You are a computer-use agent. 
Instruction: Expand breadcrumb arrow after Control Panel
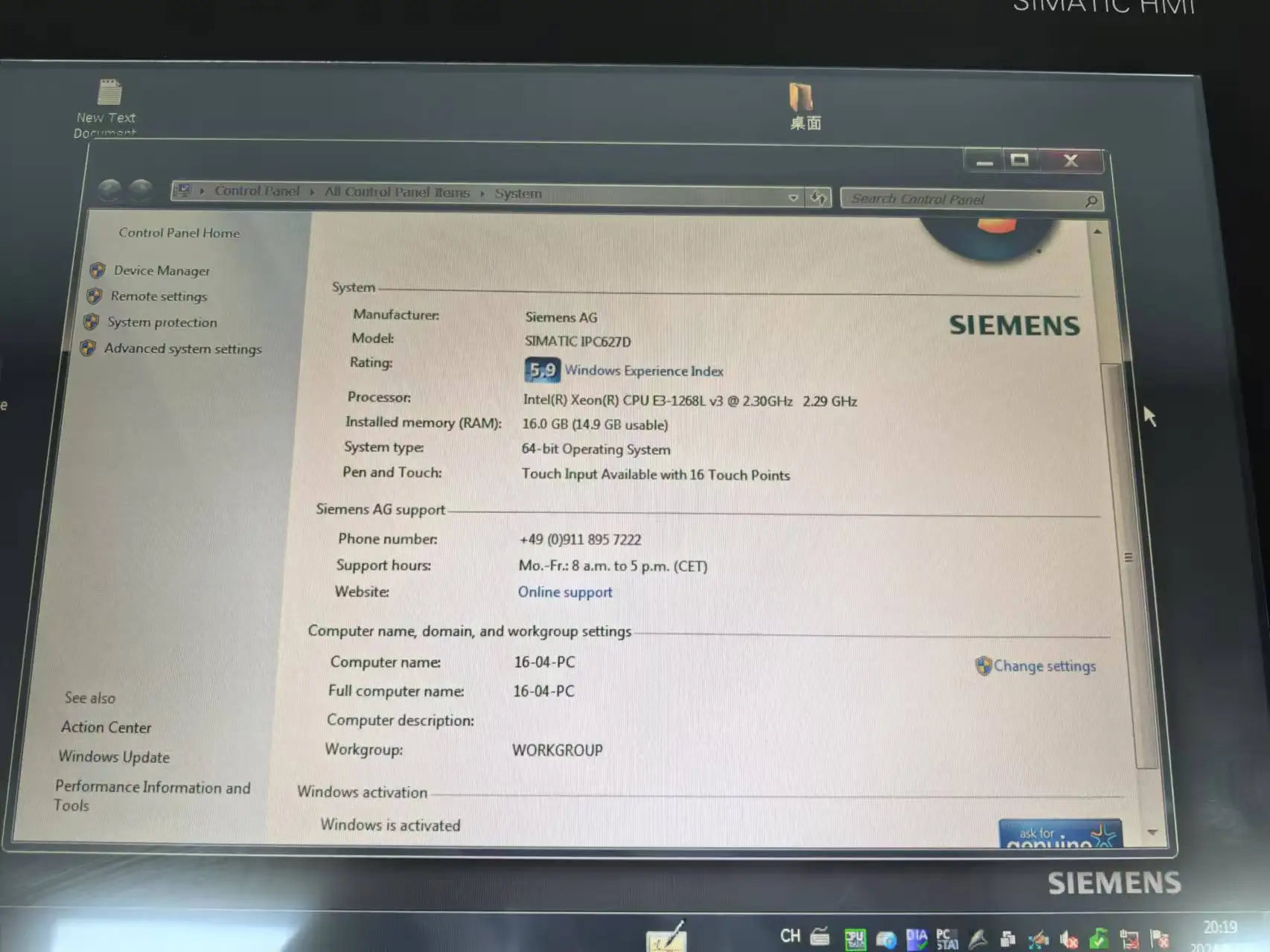[x=312, y=192]
